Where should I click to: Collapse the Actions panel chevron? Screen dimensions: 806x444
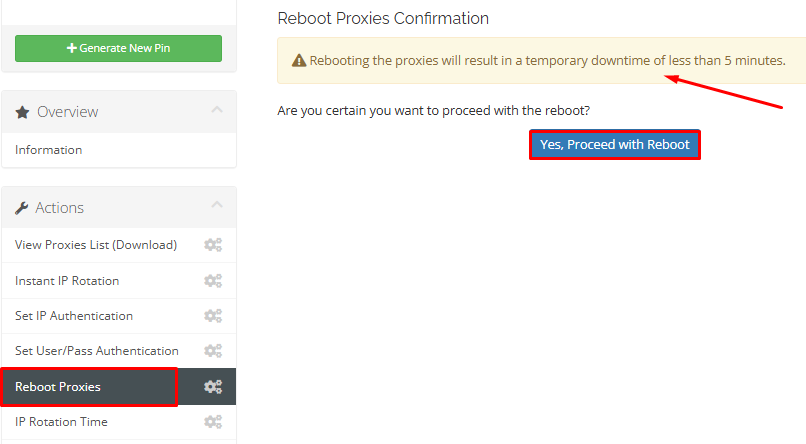[x=216, y=206]
